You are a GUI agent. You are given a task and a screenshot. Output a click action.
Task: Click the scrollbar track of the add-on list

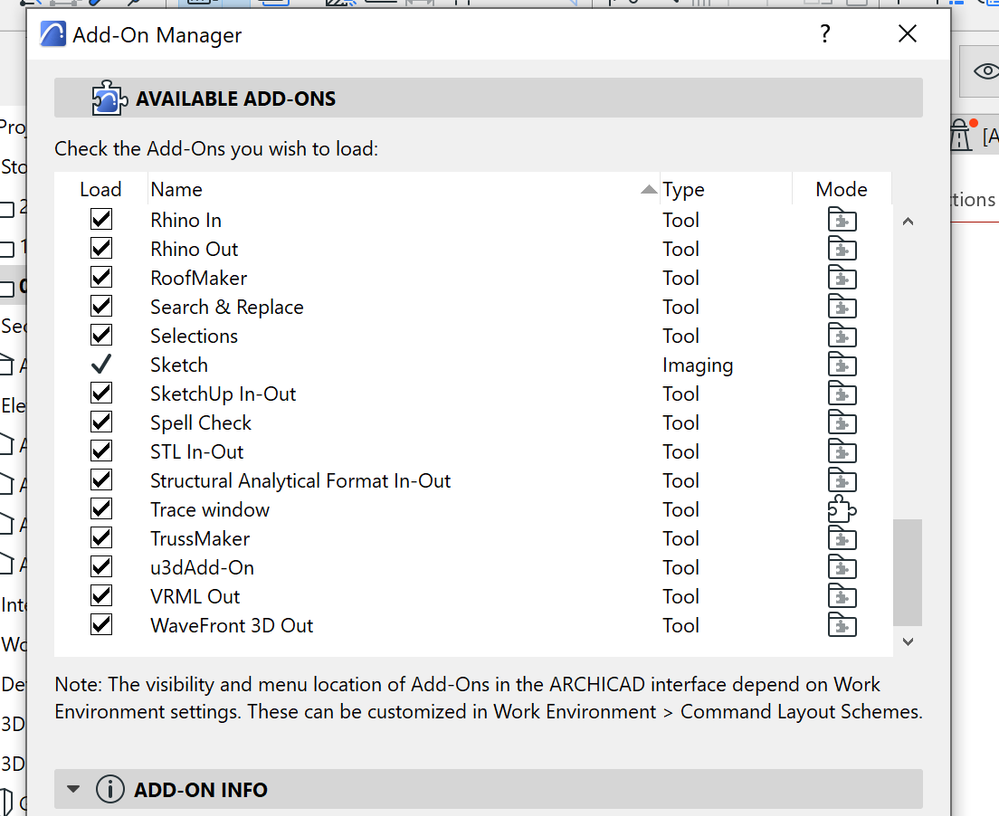click(x=907, y=430)
